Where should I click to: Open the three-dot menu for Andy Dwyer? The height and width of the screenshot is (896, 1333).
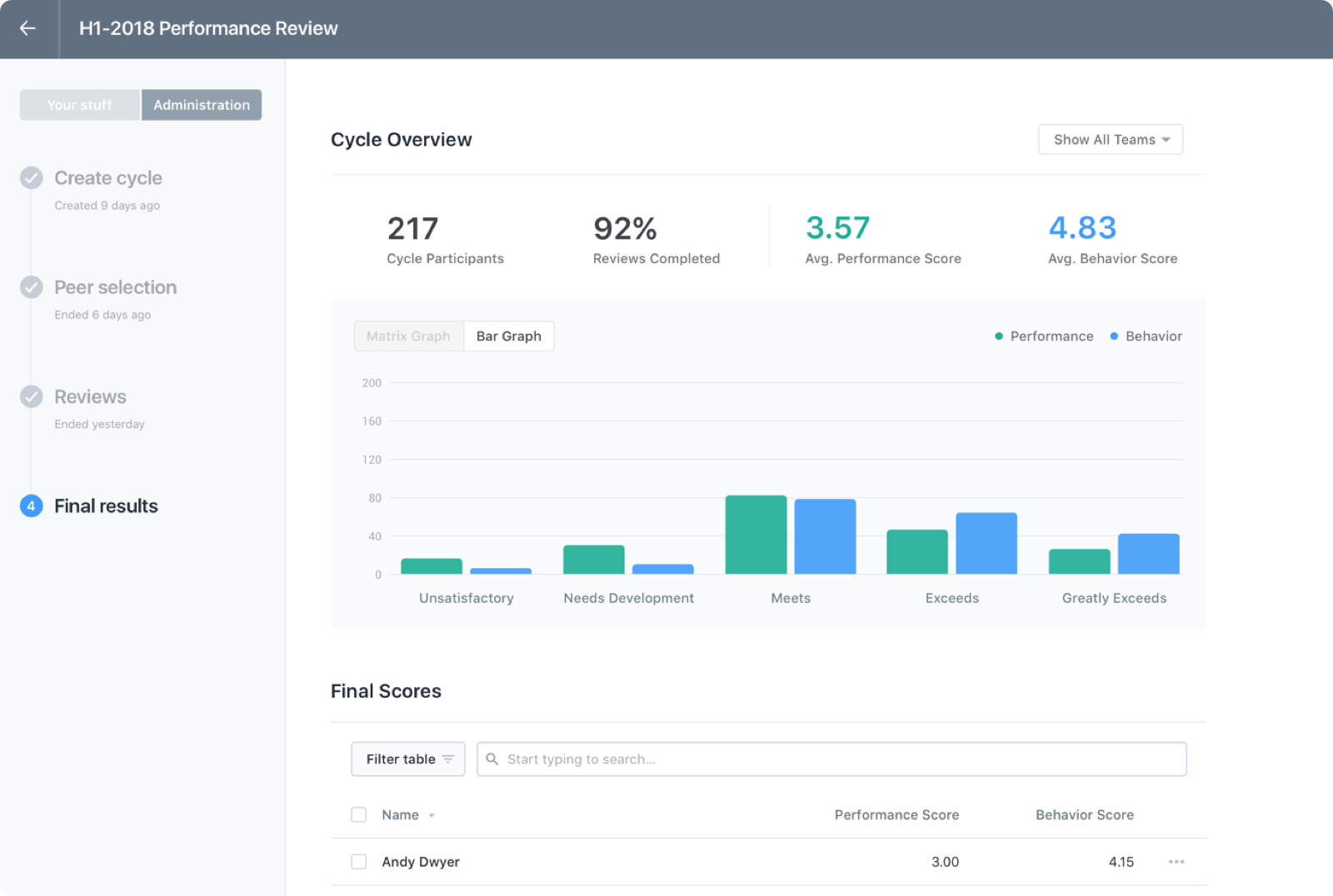click(x=1177, y=862)
